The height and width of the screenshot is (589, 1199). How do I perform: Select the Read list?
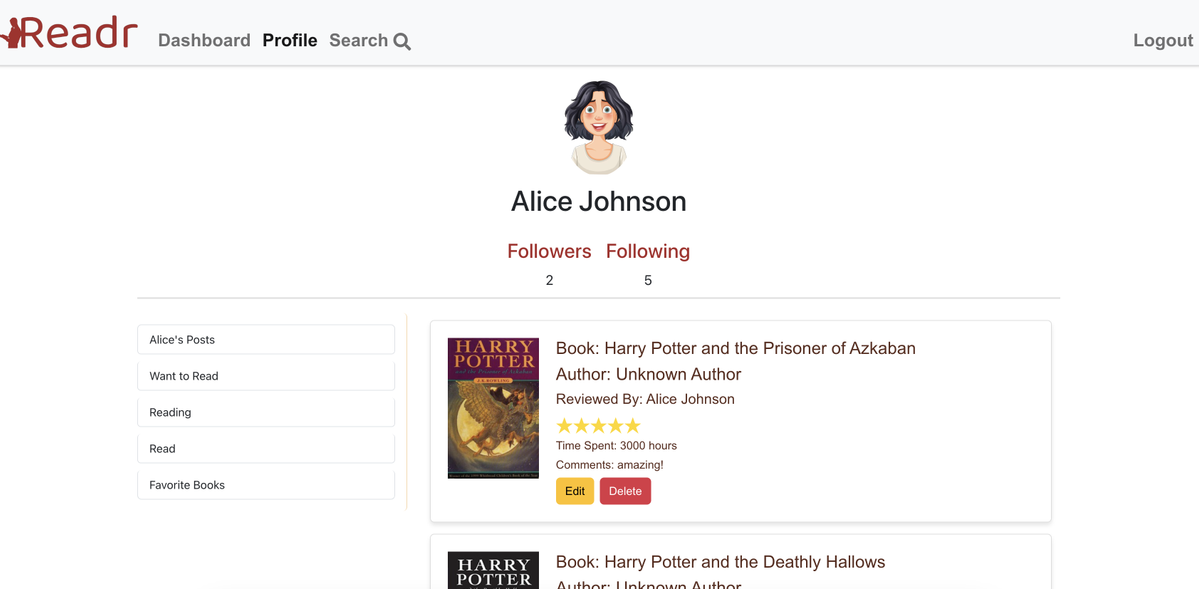(266, 449)
